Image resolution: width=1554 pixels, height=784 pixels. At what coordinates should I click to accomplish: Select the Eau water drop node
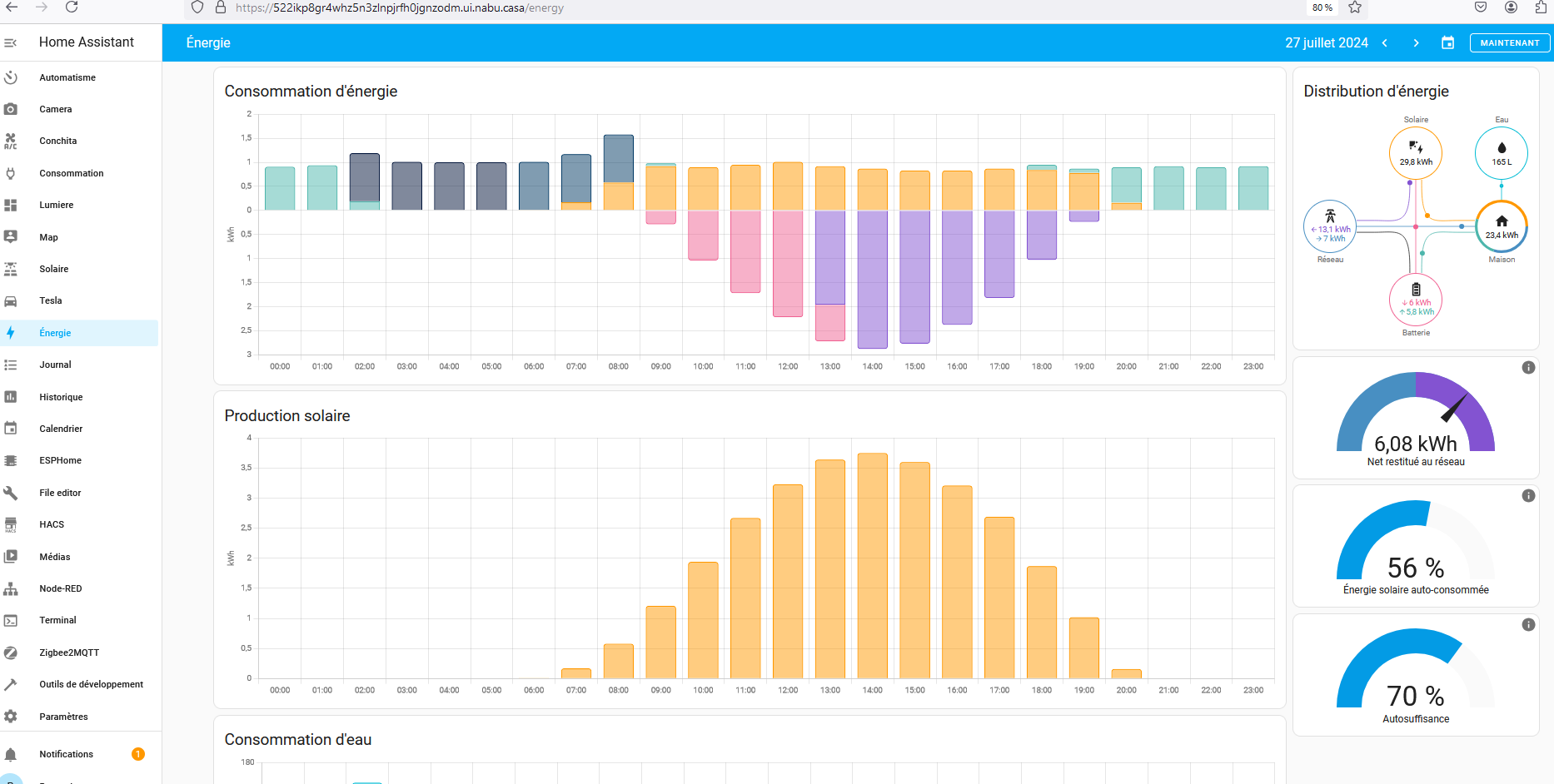point(1501,153)
